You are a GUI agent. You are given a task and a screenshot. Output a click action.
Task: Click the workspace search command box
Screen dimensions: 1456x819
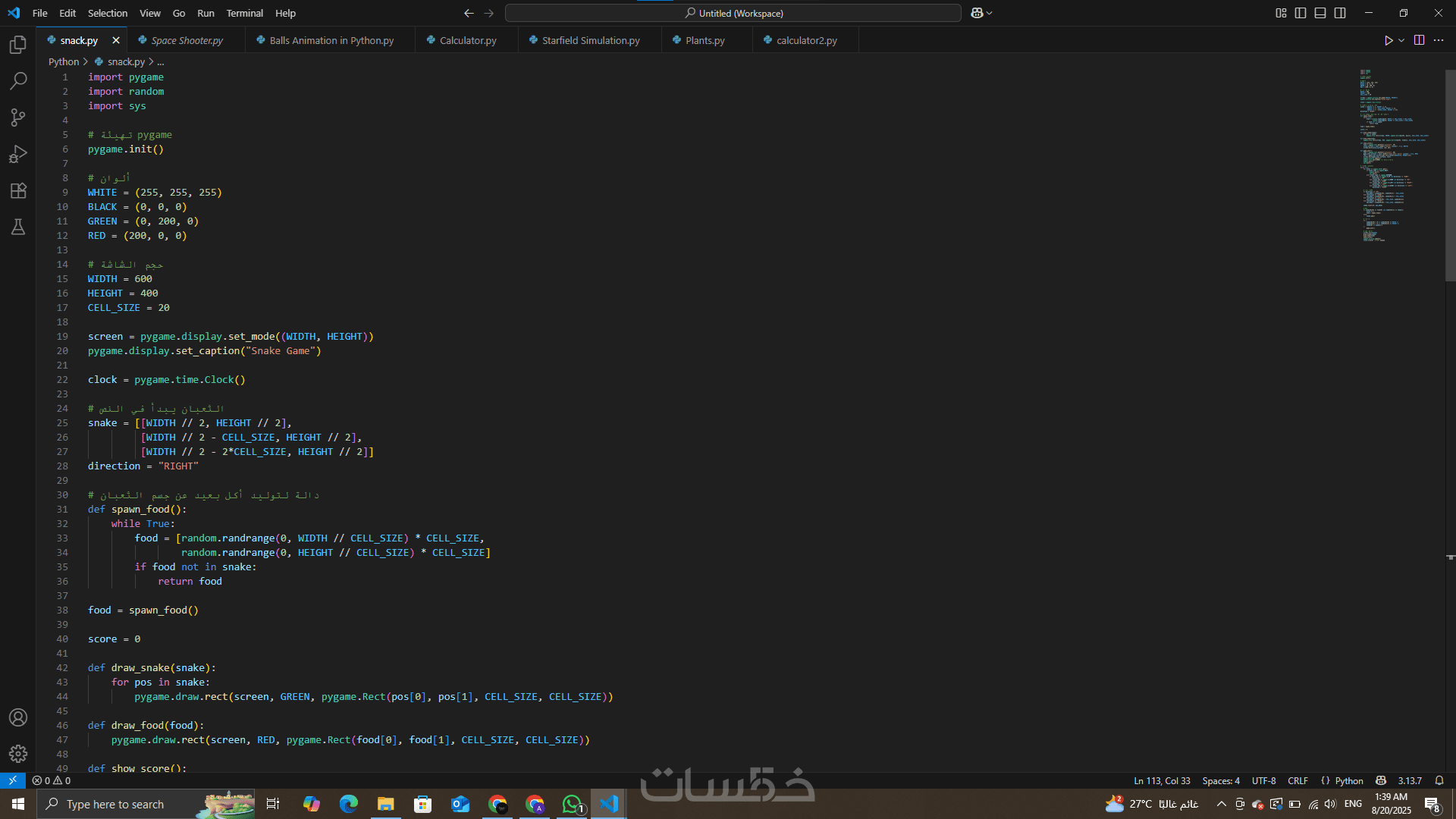(x=733, y=13)
